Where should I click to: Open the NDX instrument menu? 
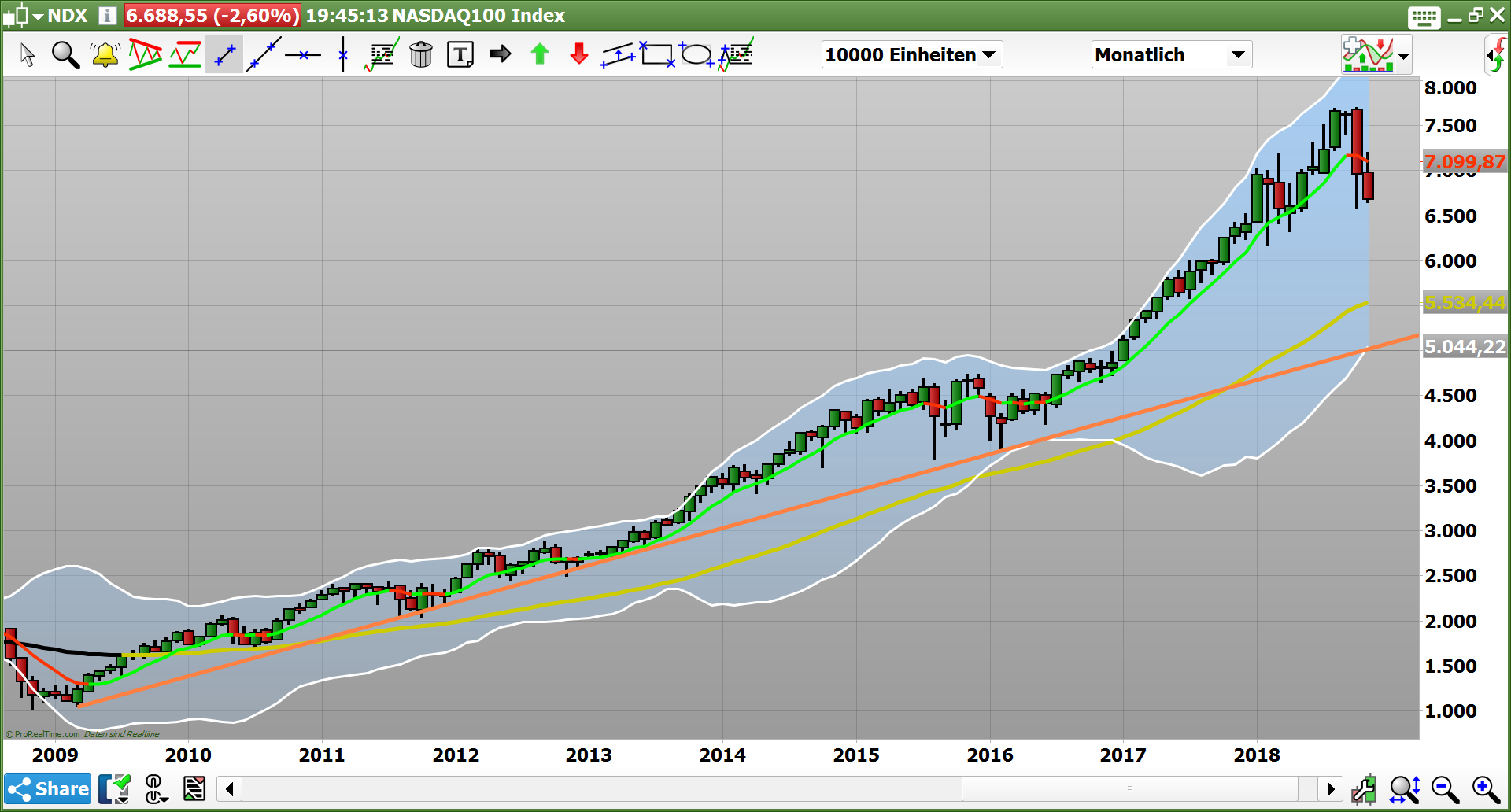(x=49, y=15)
